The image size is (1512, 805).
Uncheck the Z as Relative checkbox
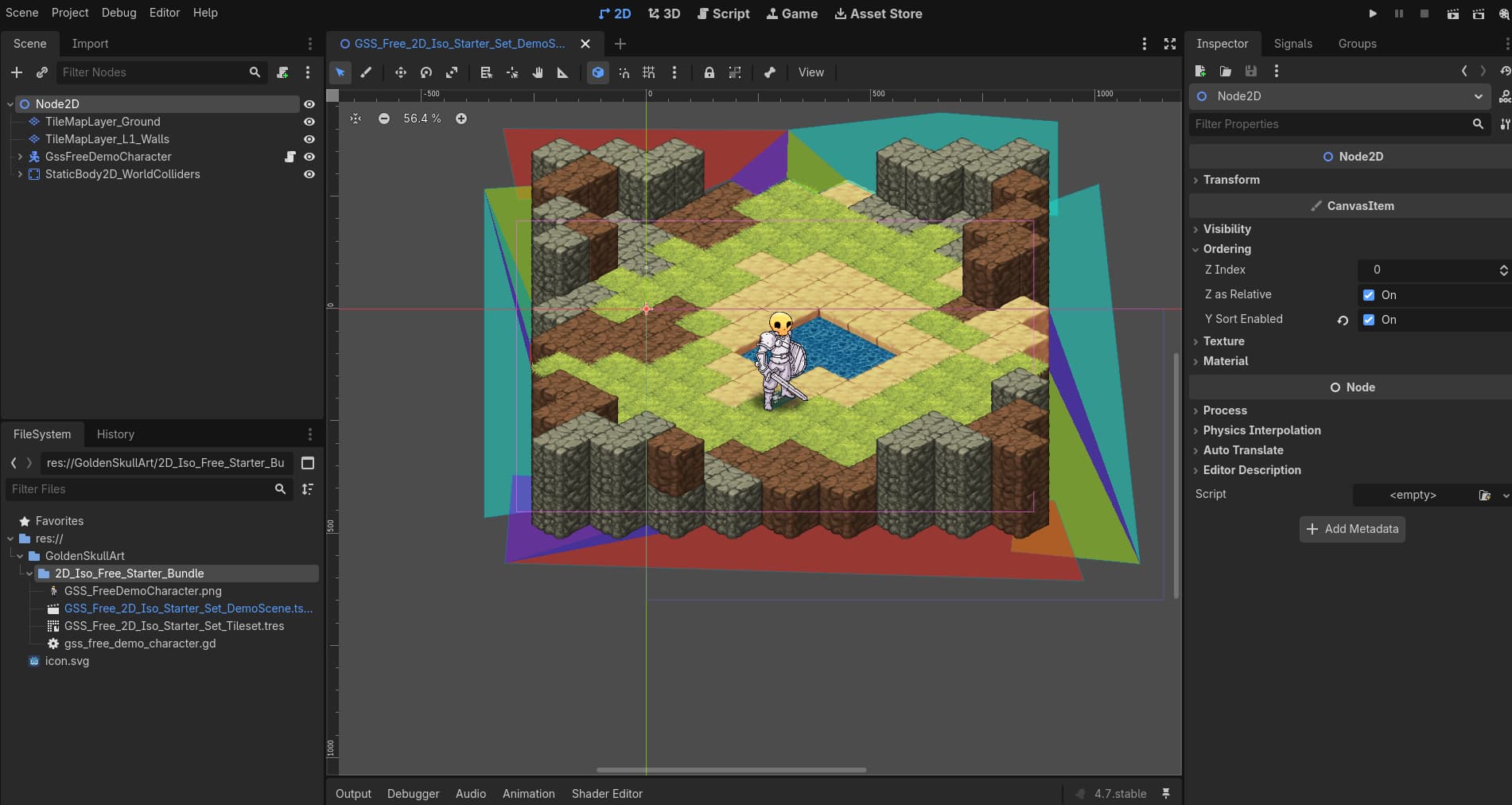pyautogui.click(x=1369, y=295)
